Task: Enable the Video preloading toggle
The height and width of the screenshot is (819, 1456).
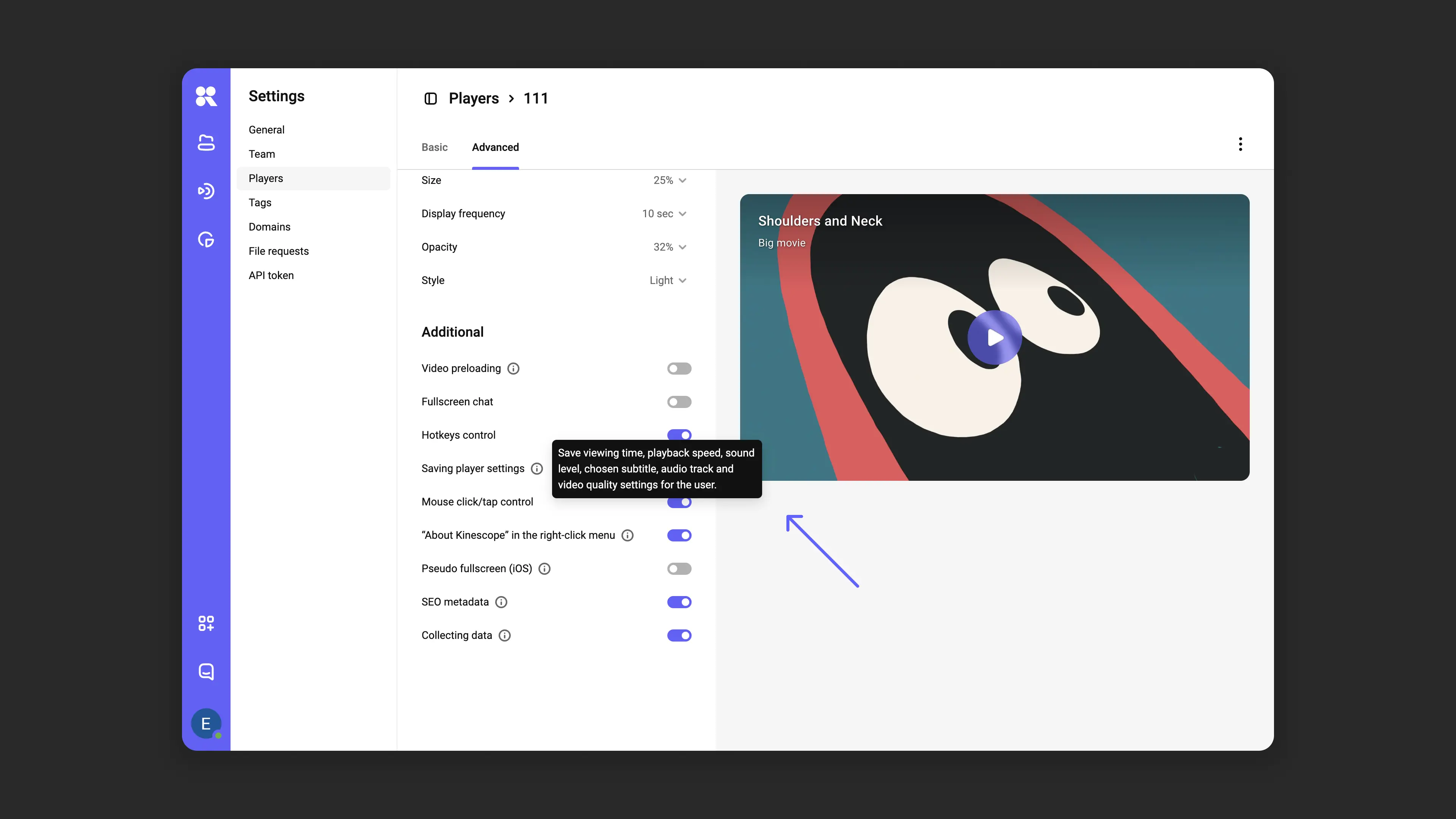Action: tap(679, 369)
